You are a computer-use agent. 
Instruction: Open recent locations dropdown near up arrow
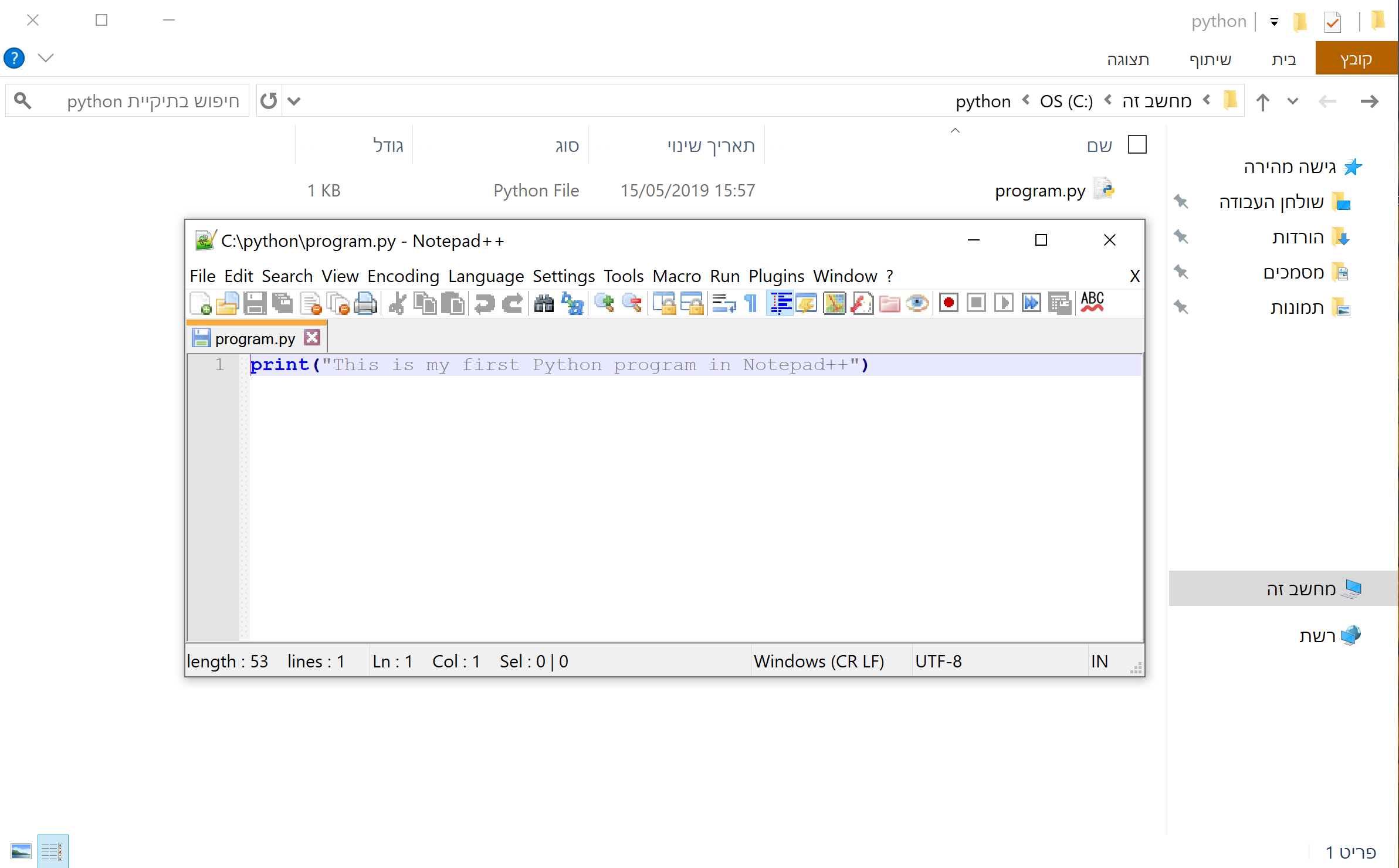point(1293,101)
